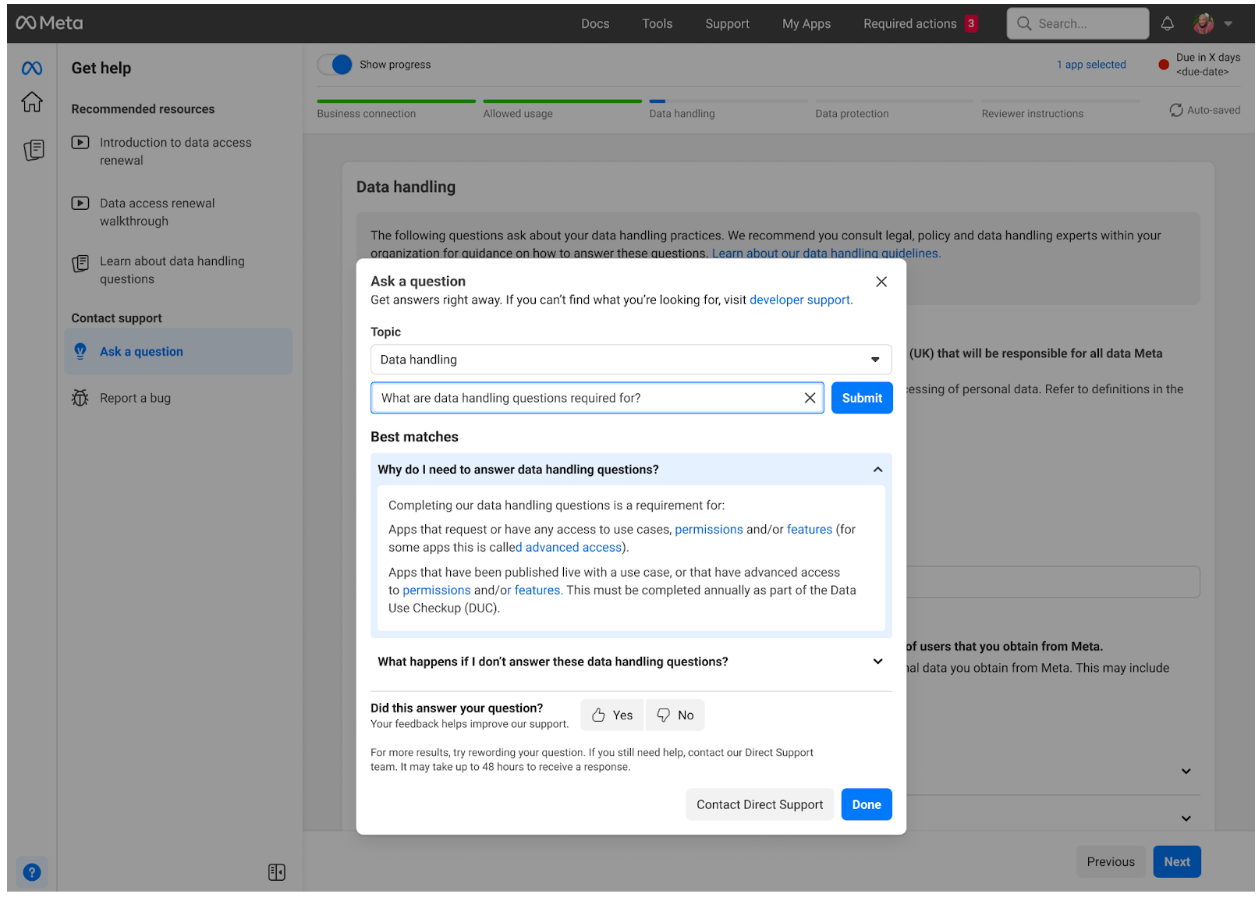This screenshot has width=1258, height=901.
Task: Click the Meta logo in top bar
Action: tap(49, 23)
